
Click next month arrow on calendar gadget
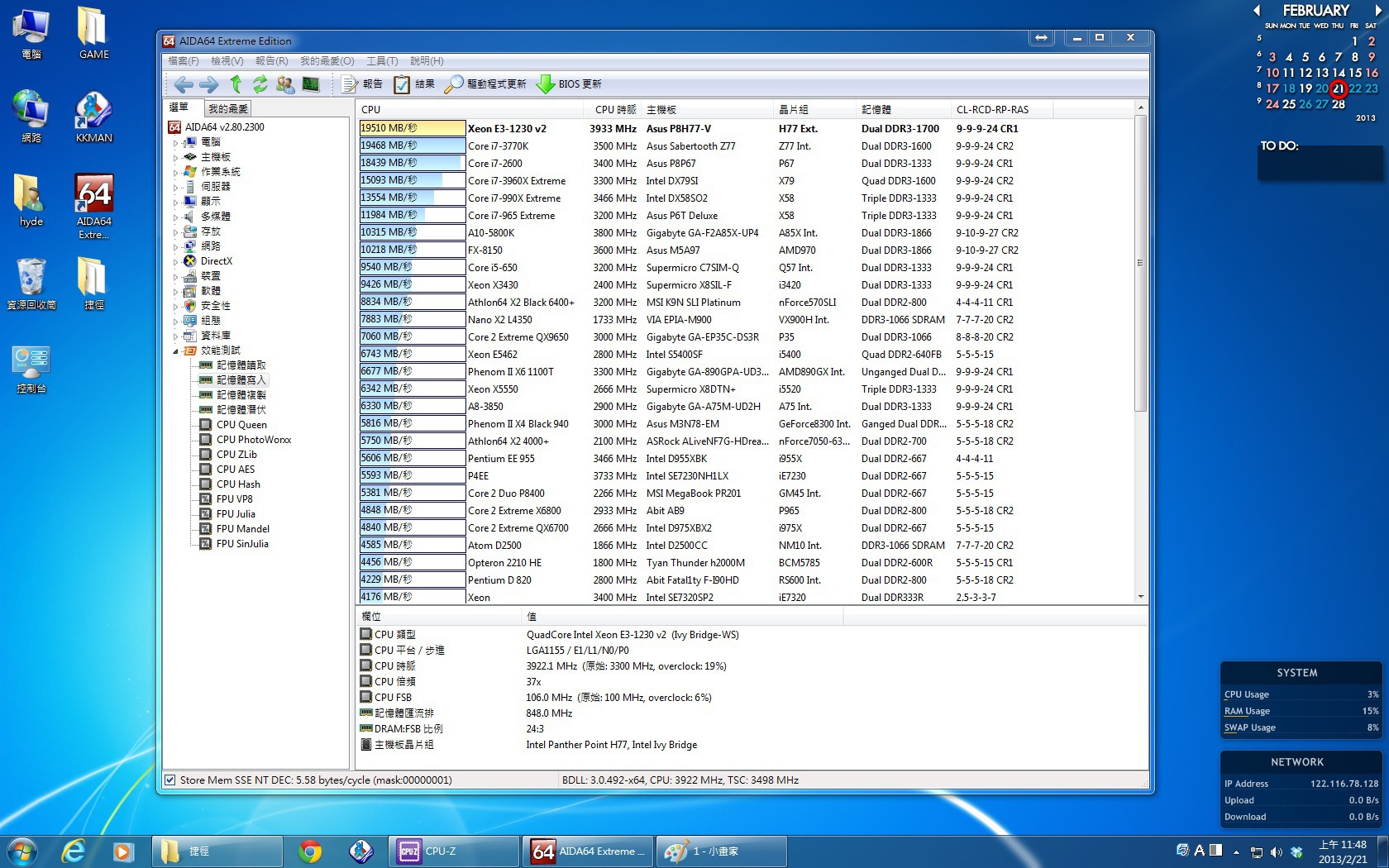click(1378, 11)
